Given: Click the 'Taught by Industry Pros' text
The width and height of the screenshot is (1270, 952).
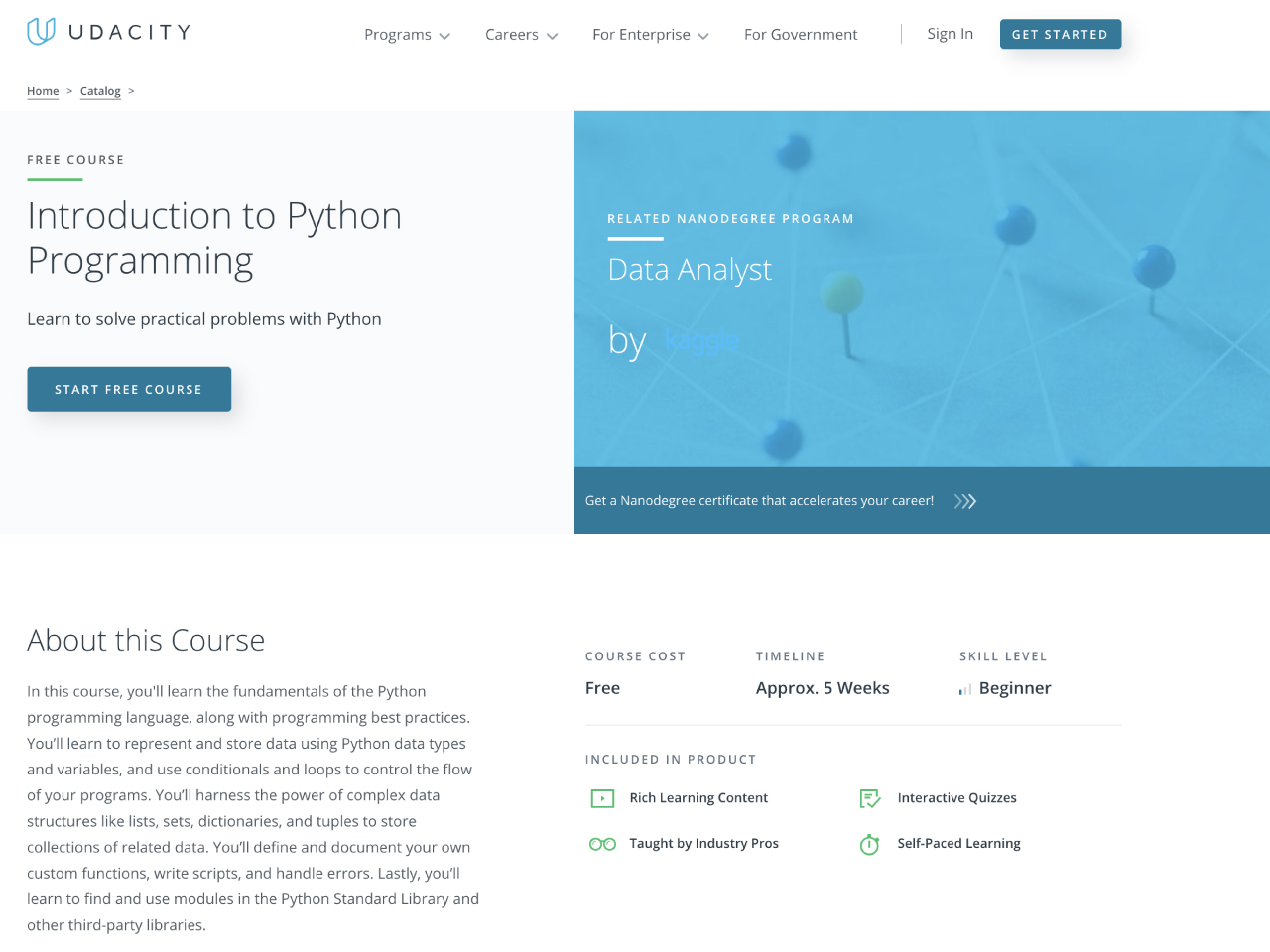Looking at the screenshot, I should 704,844.
